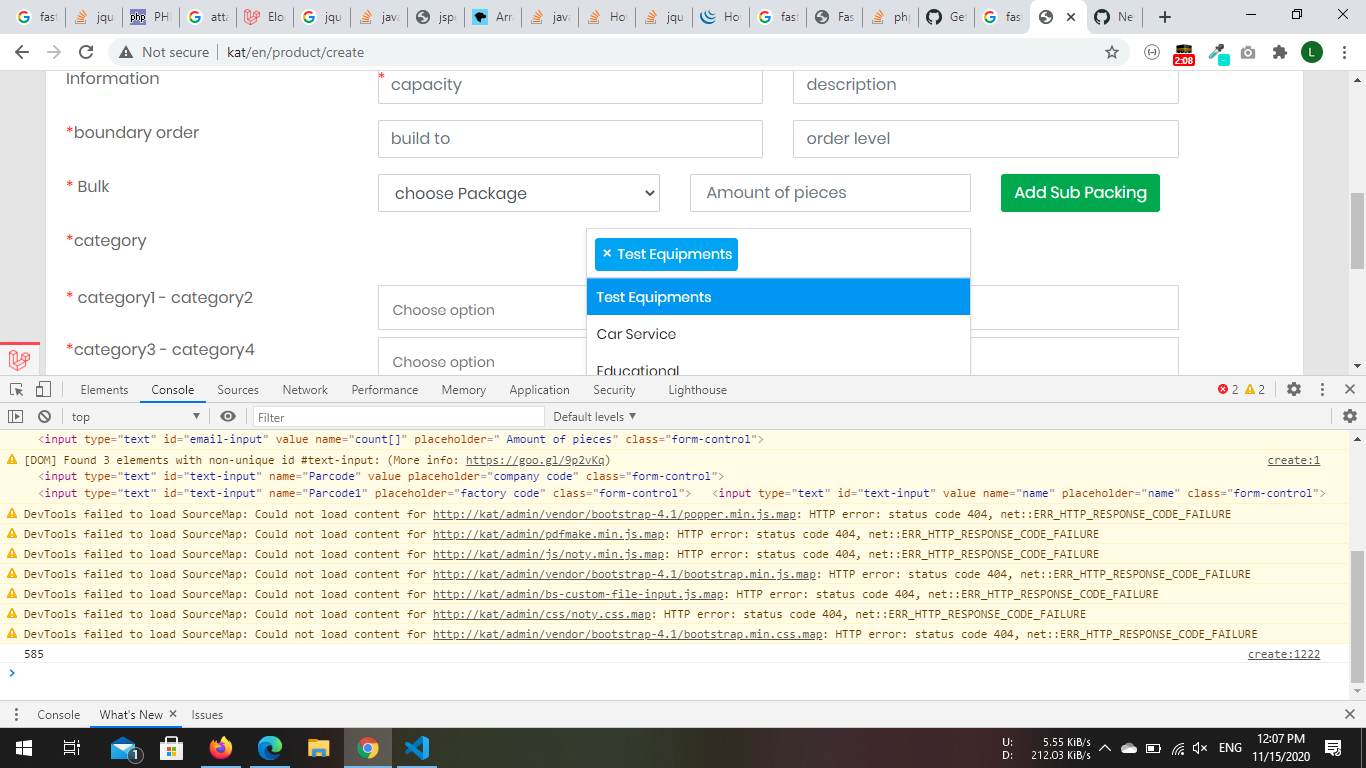The image size is (1366, 768).
Task: Open Chrome's three-dot menu
Action: [1344, 52]
